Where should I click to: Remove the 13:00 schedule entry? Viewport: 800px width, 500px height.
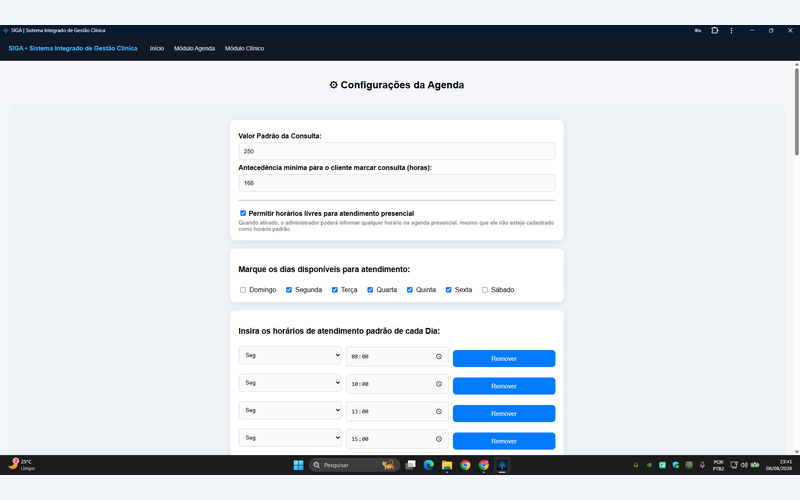tap(504, 414)
